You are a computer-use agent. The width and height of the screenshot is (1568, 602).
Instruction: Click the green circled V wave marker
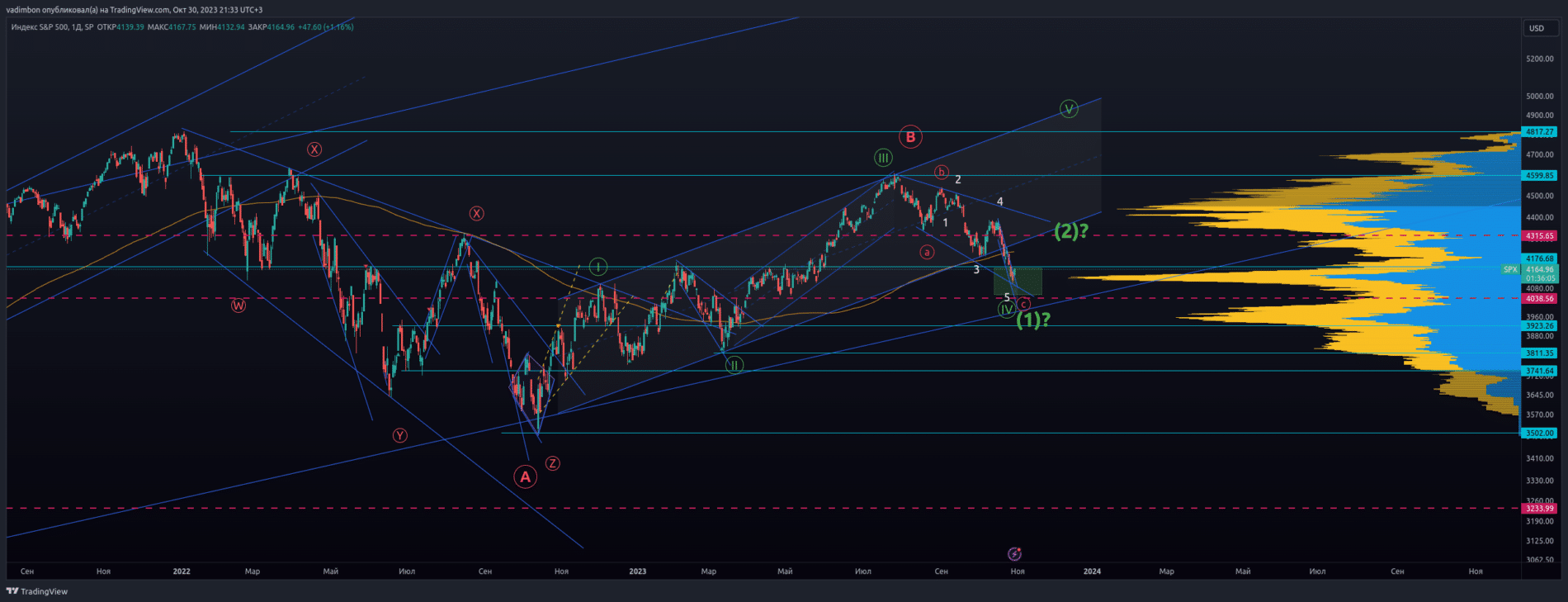pyautogui.click(x=1069, y=109)
